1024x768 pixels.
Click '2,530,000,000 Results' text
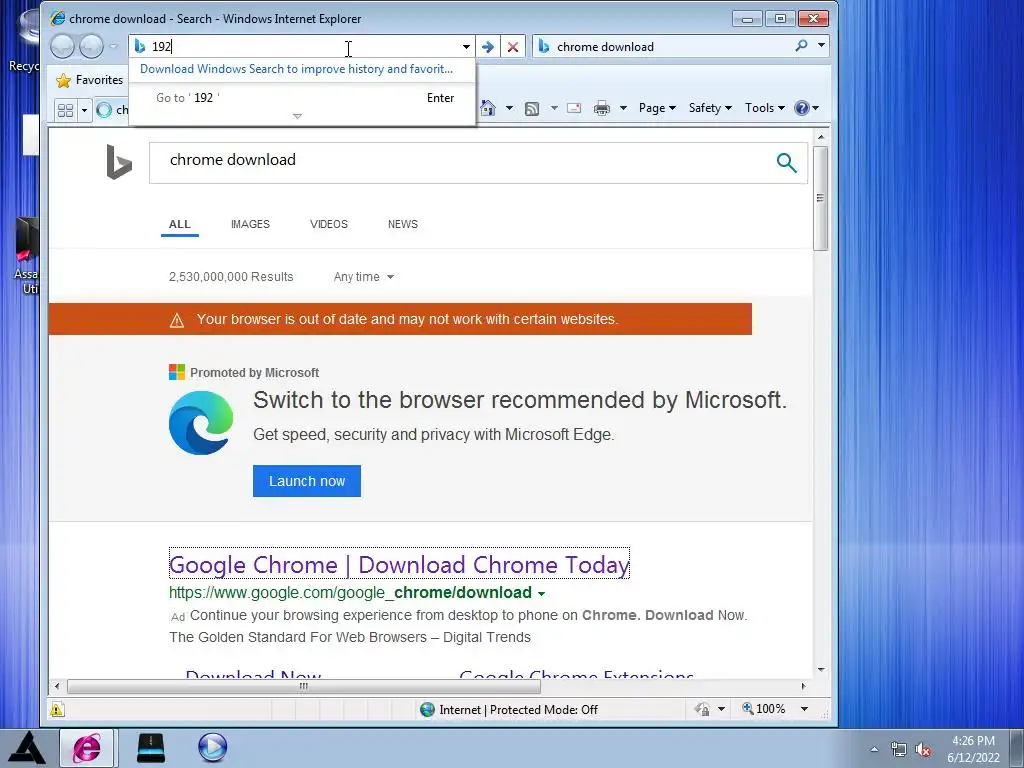[x=231, y=277]
